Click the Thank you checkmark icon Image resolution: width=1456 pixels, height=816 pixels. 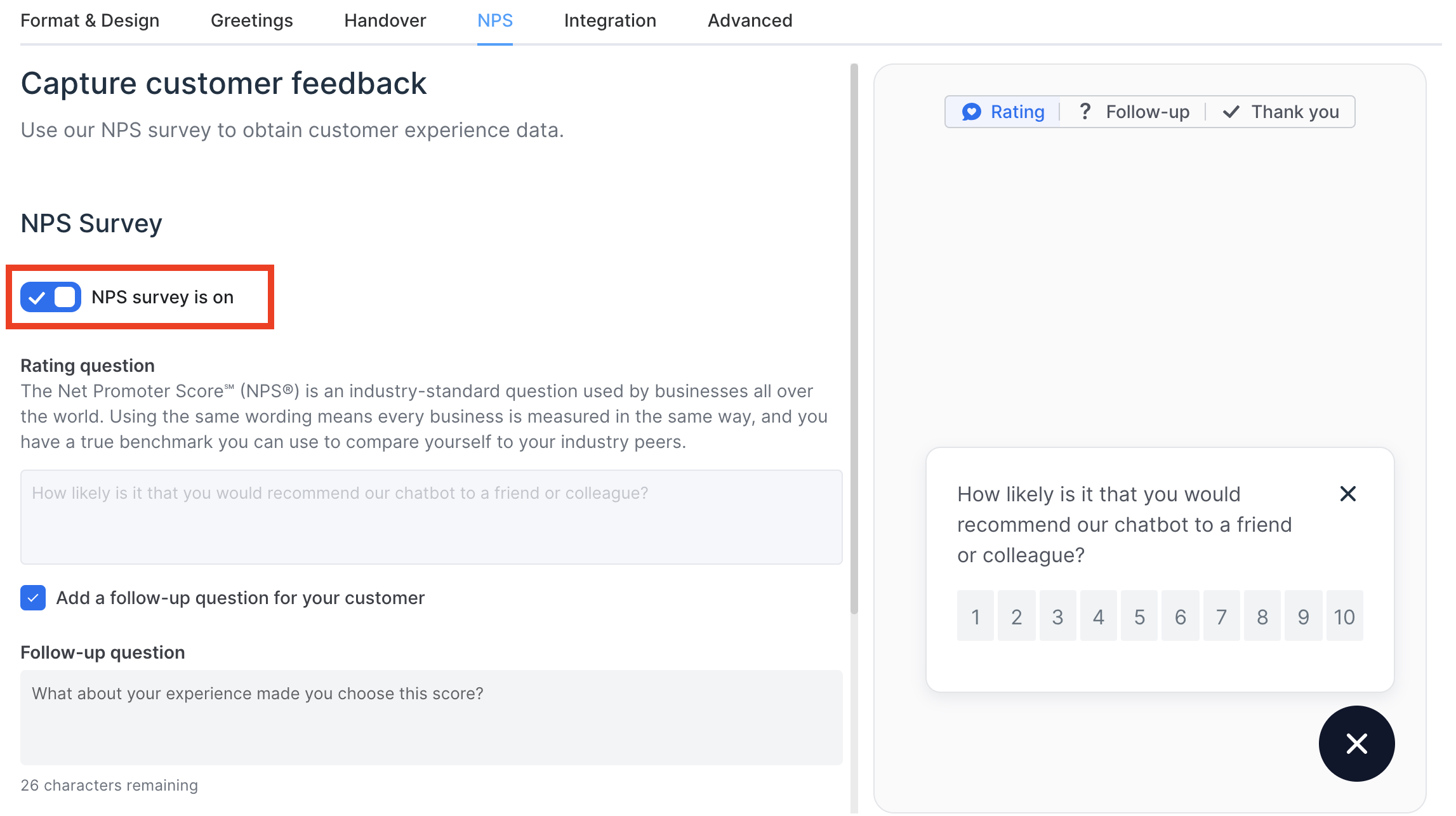tap(1231, 112)
